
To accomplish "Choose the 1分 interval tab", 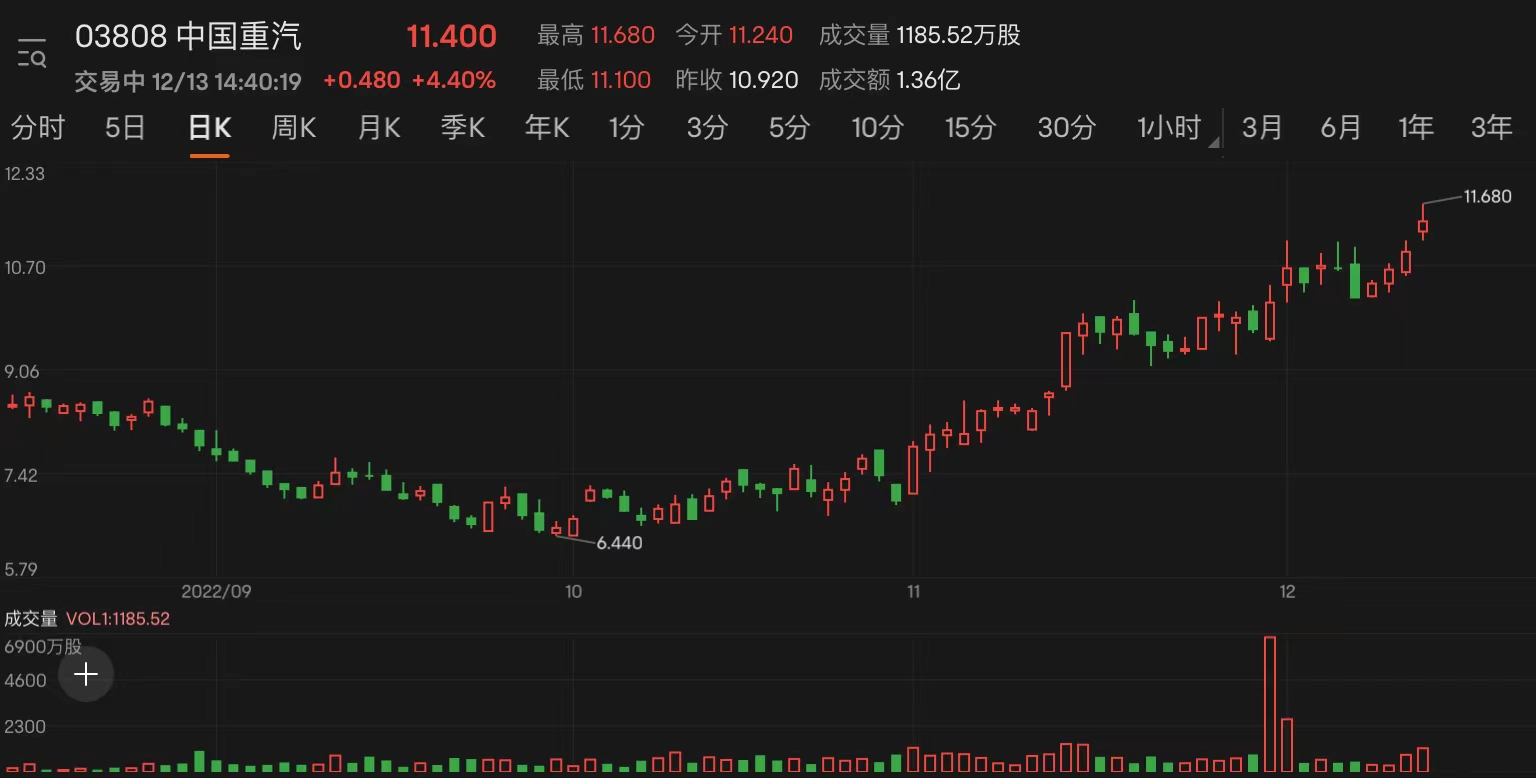I will tap(627, 128).
